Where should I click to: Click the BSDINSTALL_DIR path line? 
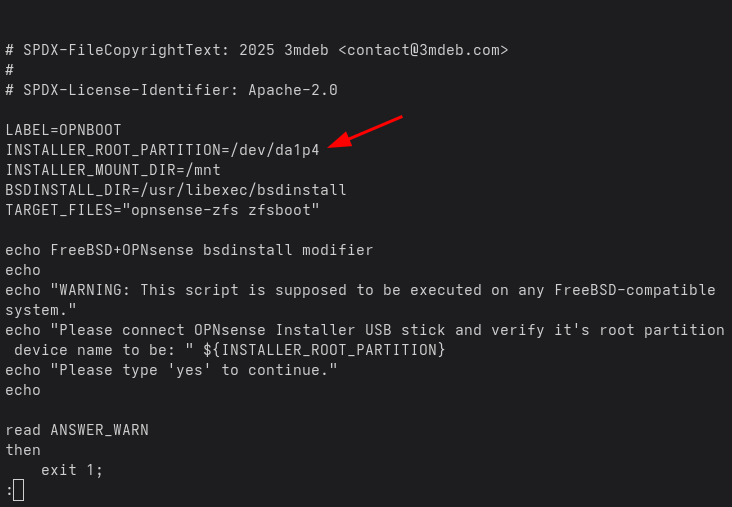[x=176, y=190]
